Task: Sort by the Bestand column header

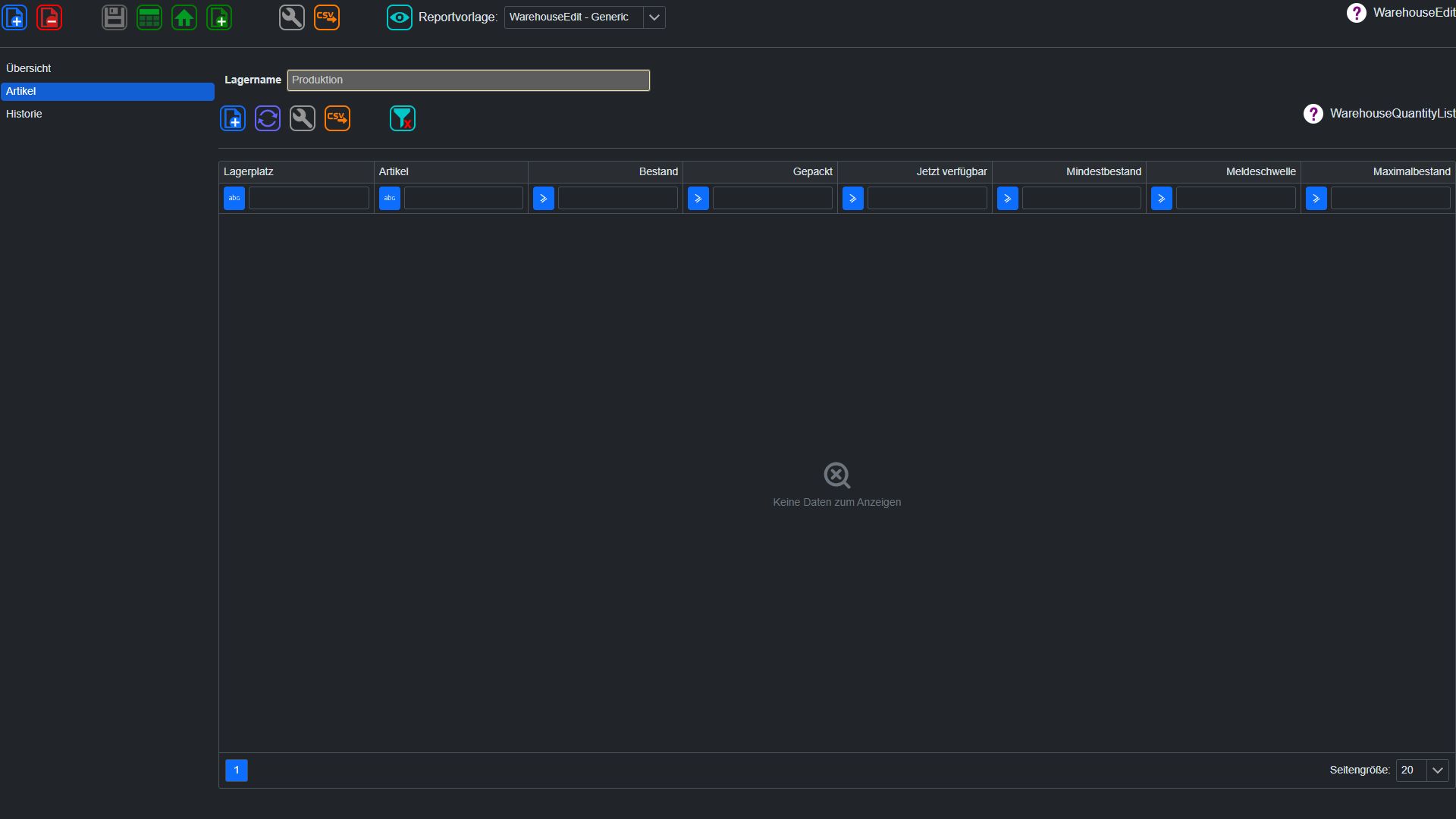Action: tap(606, 171)
